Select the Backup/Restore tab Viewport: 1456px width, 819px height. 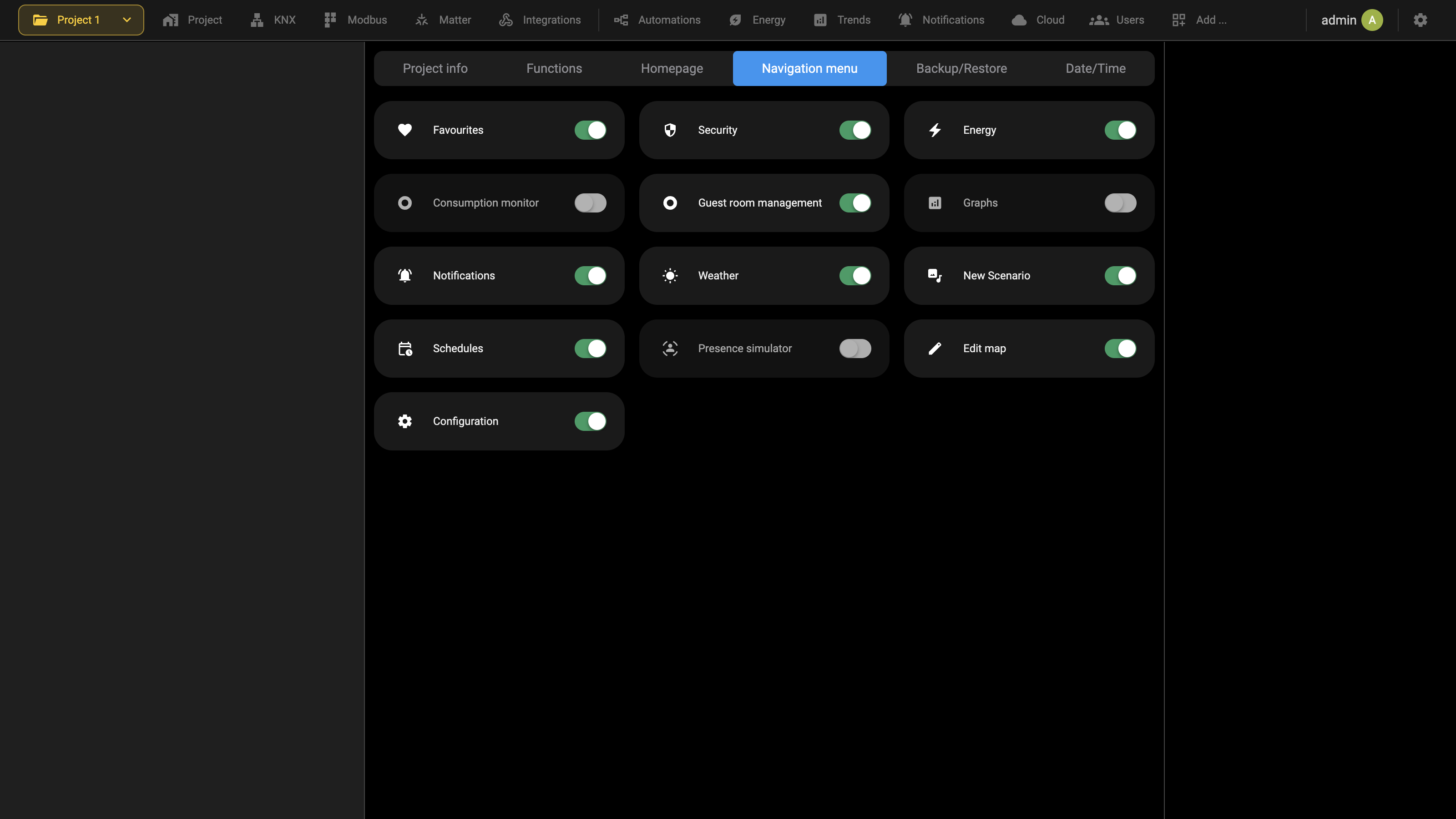point(961,68)
